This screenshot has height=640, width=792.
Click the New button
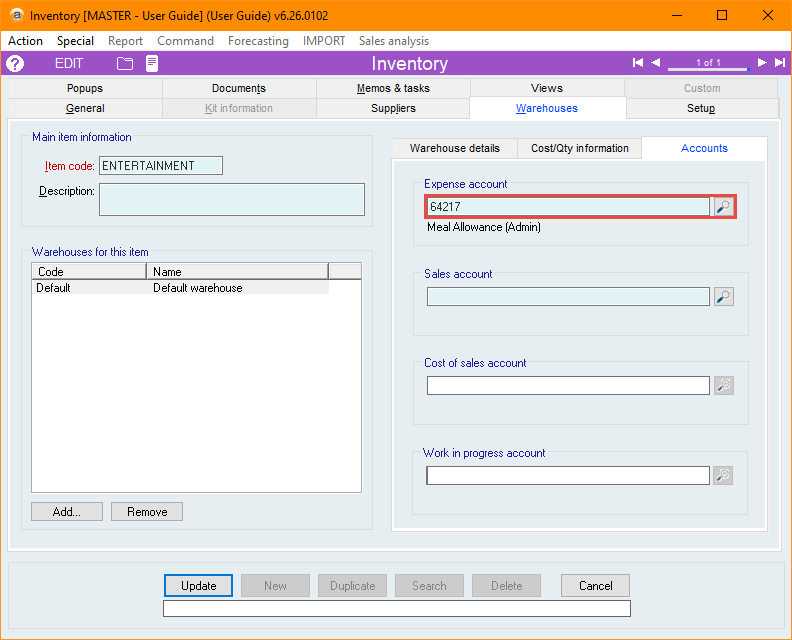click(275, 585)
